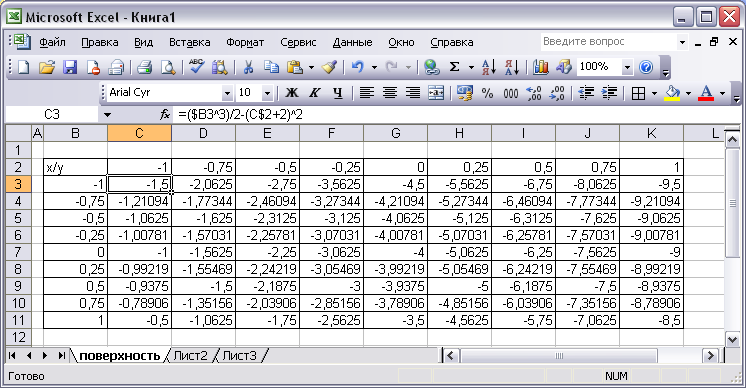Open Print Preview with the magnifier page icon
The image size is (746, 388).
point(168,67)
